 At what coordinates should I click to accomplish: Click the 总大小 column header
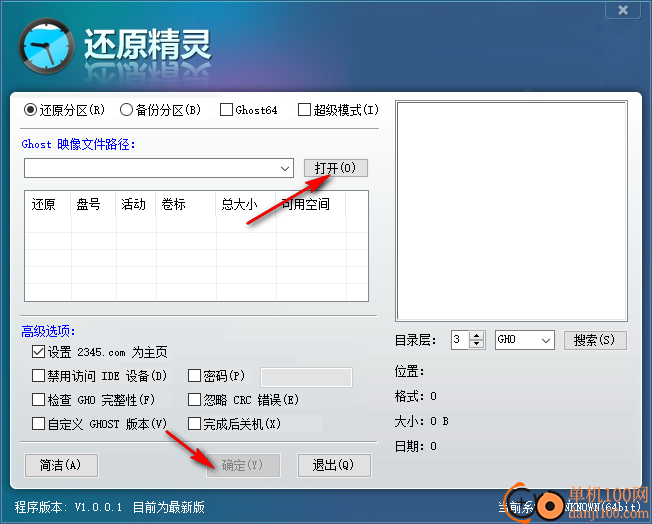pyautogui.click(x=246, y=204)
